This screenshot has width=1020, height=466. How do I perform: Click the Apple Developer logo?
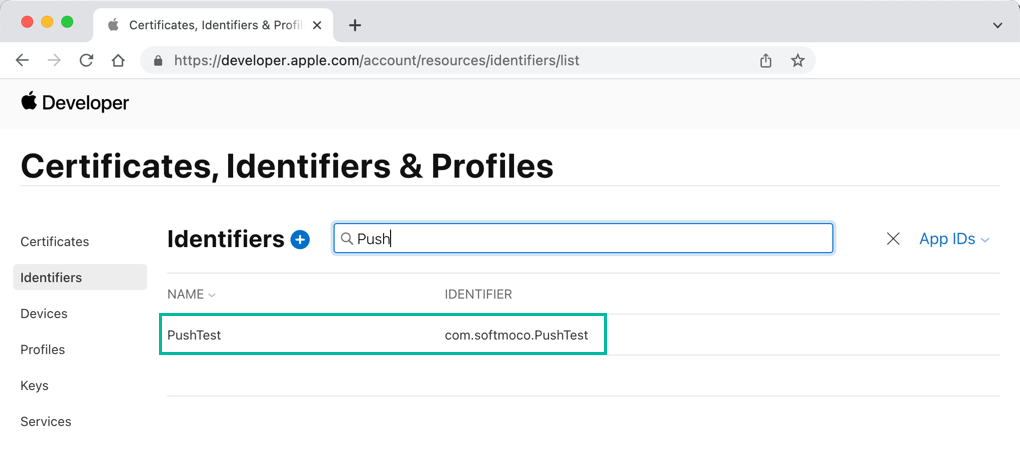[x=75, y=102]
